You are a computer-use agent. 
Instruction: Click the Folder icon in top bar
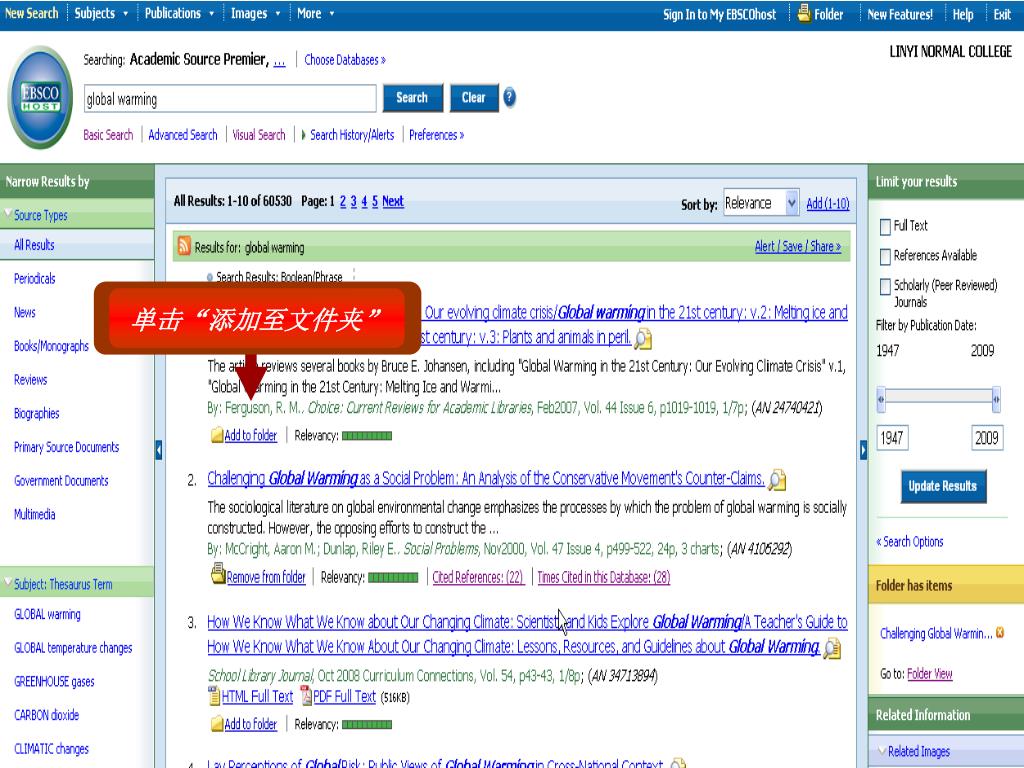[805, 12]
